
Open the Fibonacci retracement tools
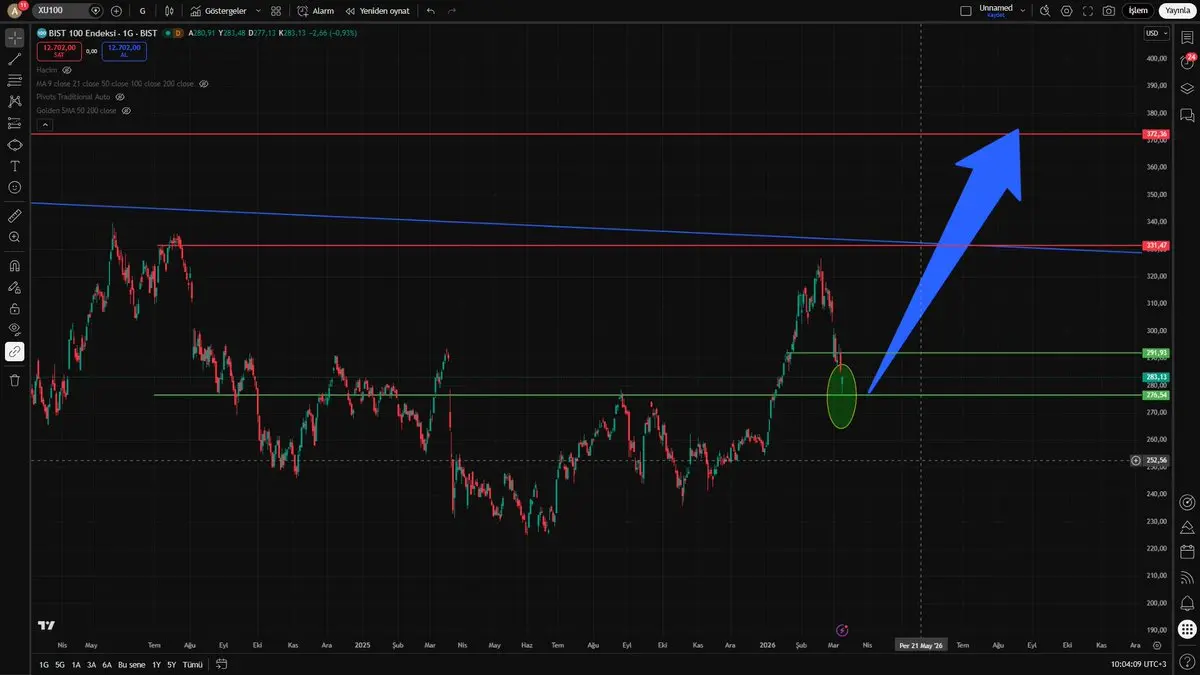click(x=15, y=80)
